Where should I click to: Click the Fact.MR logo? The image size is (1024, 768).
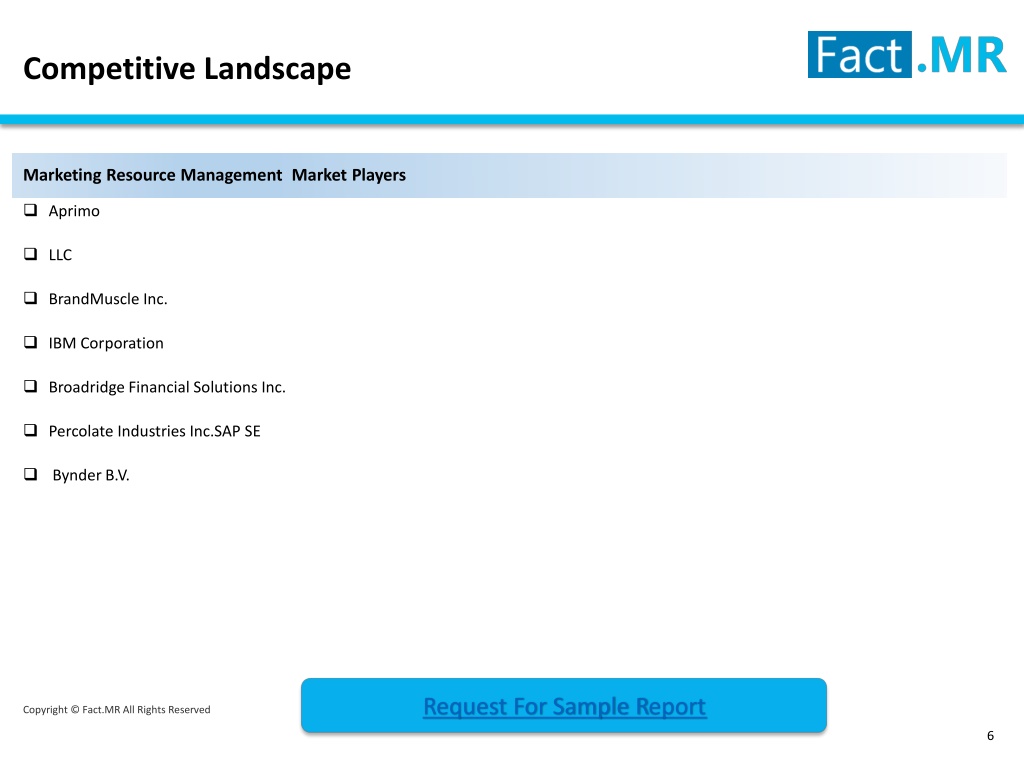(907, 55)
